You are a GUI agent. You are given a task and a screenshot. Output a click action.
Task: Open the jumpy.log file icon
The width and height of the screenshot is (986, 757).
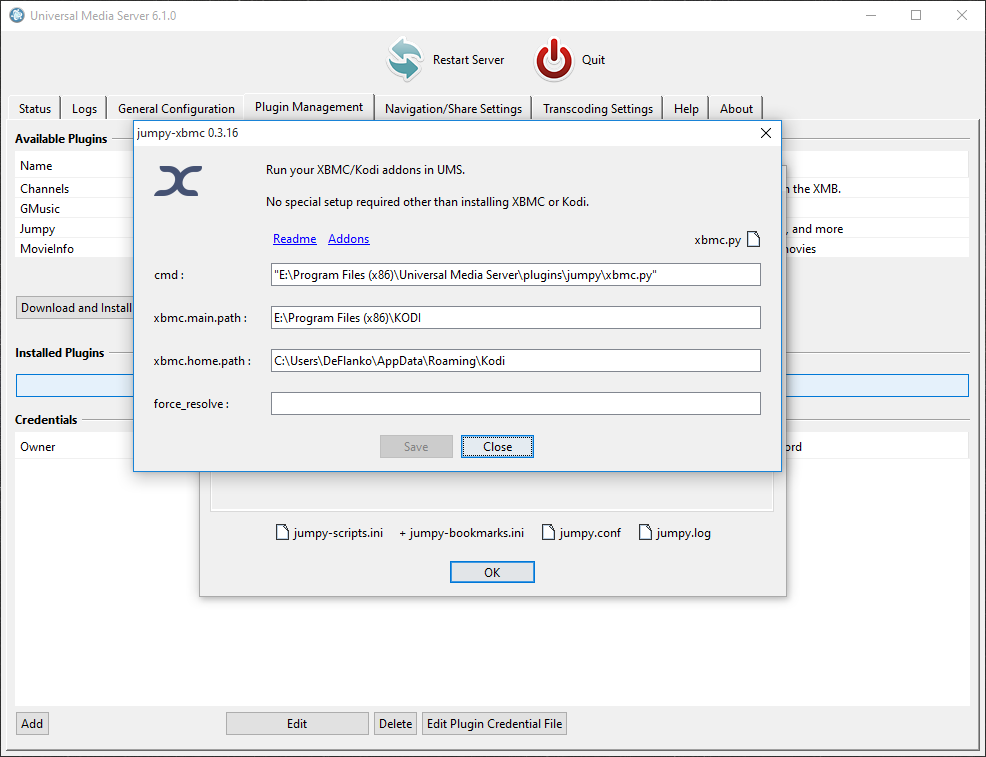pos(645,533)
